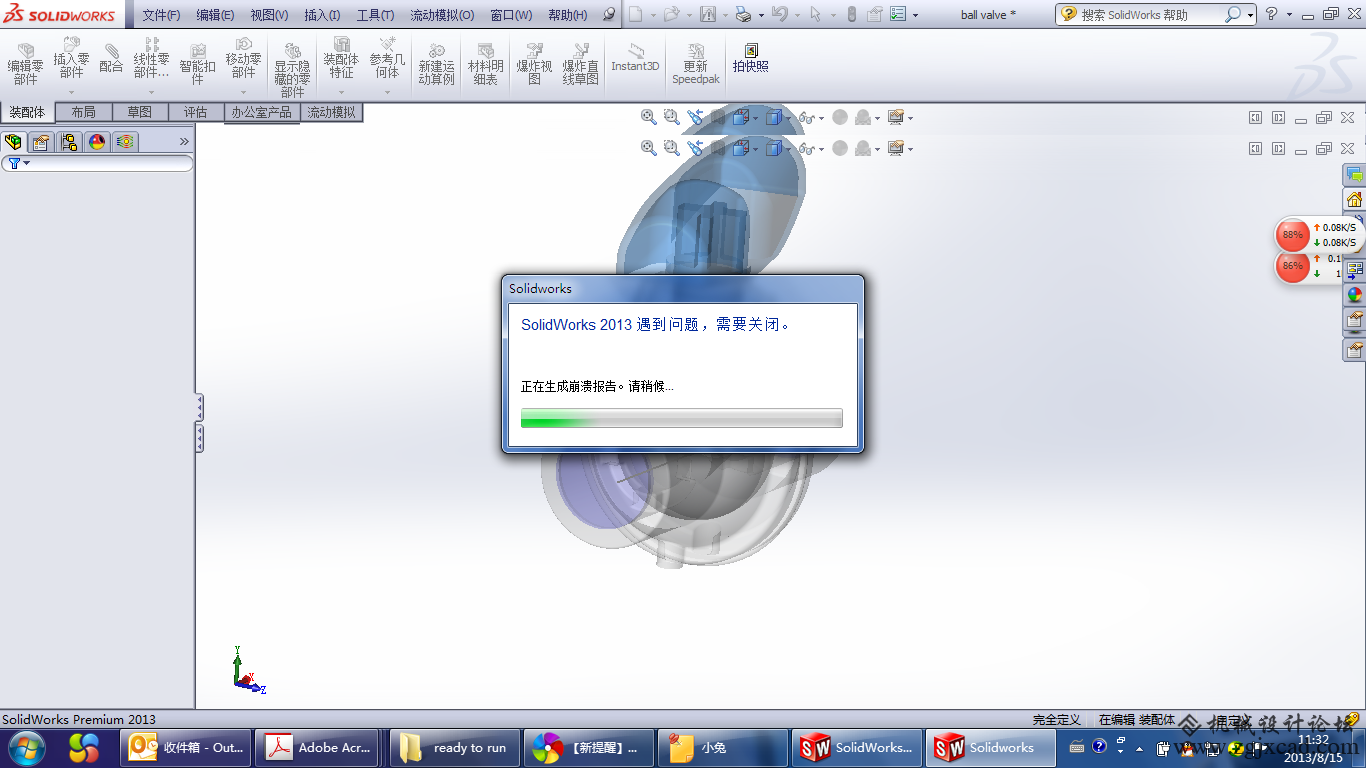Open Flow Simulation analysis tree tab icon
The width and height of the screenshot is (1366, 768).
(x=125, y=142)
